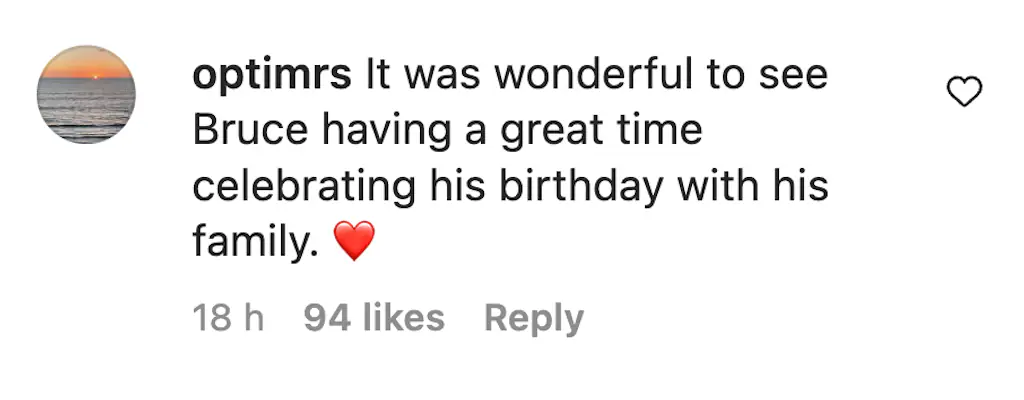The height and width of the screenshot is (400, 1024).
Task: Click the comment text line starting with celebrating
Action: (x=510, y=186)
